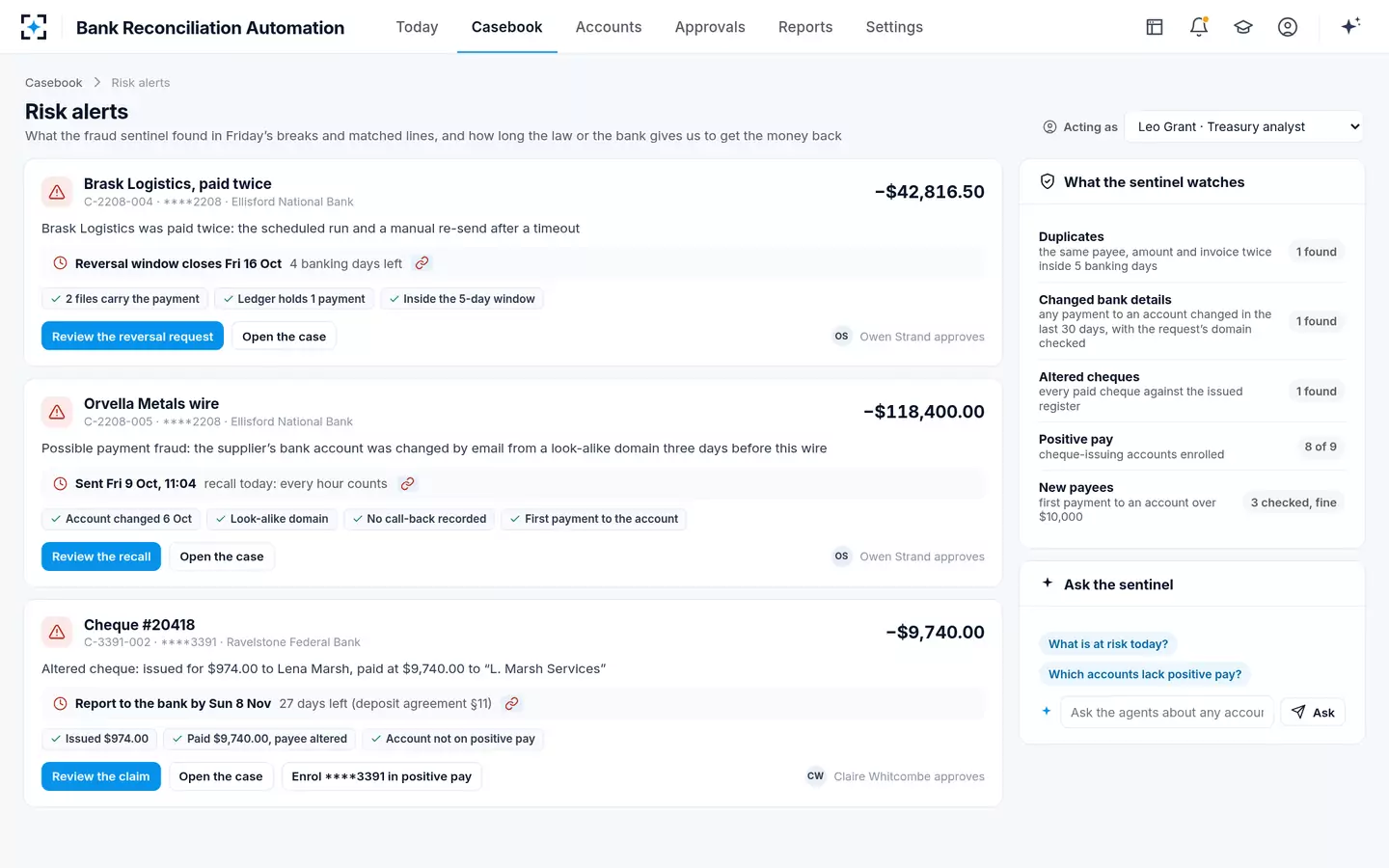
Task: Click the shield icon in sentinel panel
Action: pos(1048,181)
